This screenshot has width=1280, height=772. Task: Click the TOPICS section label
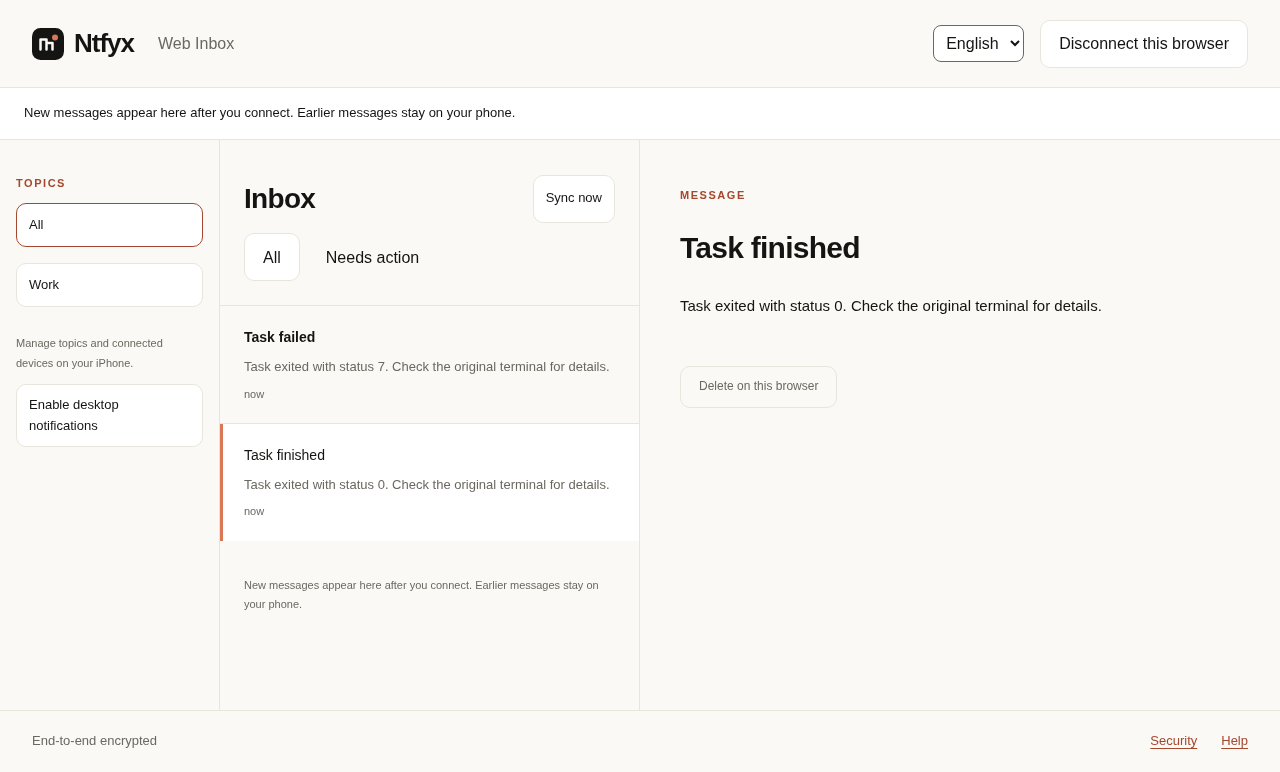[x=41, y=183]
